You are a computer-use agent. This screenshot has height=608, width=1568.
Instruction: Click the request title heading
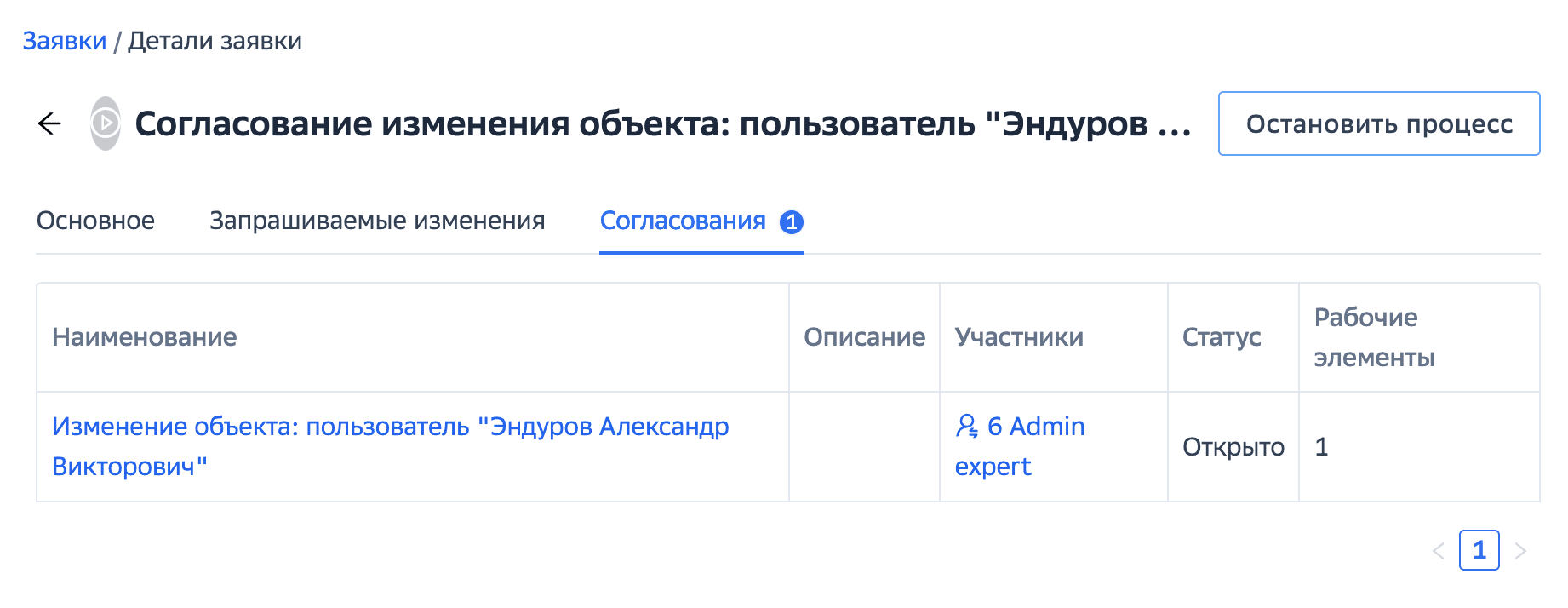pos(662,124)
